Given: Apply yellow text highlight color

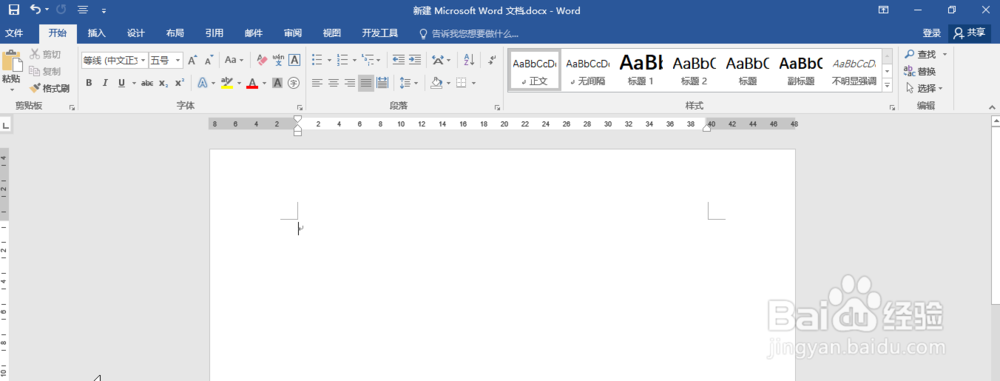Looking at the screenshot, I should pyautogui.click(x=226, y=83).
